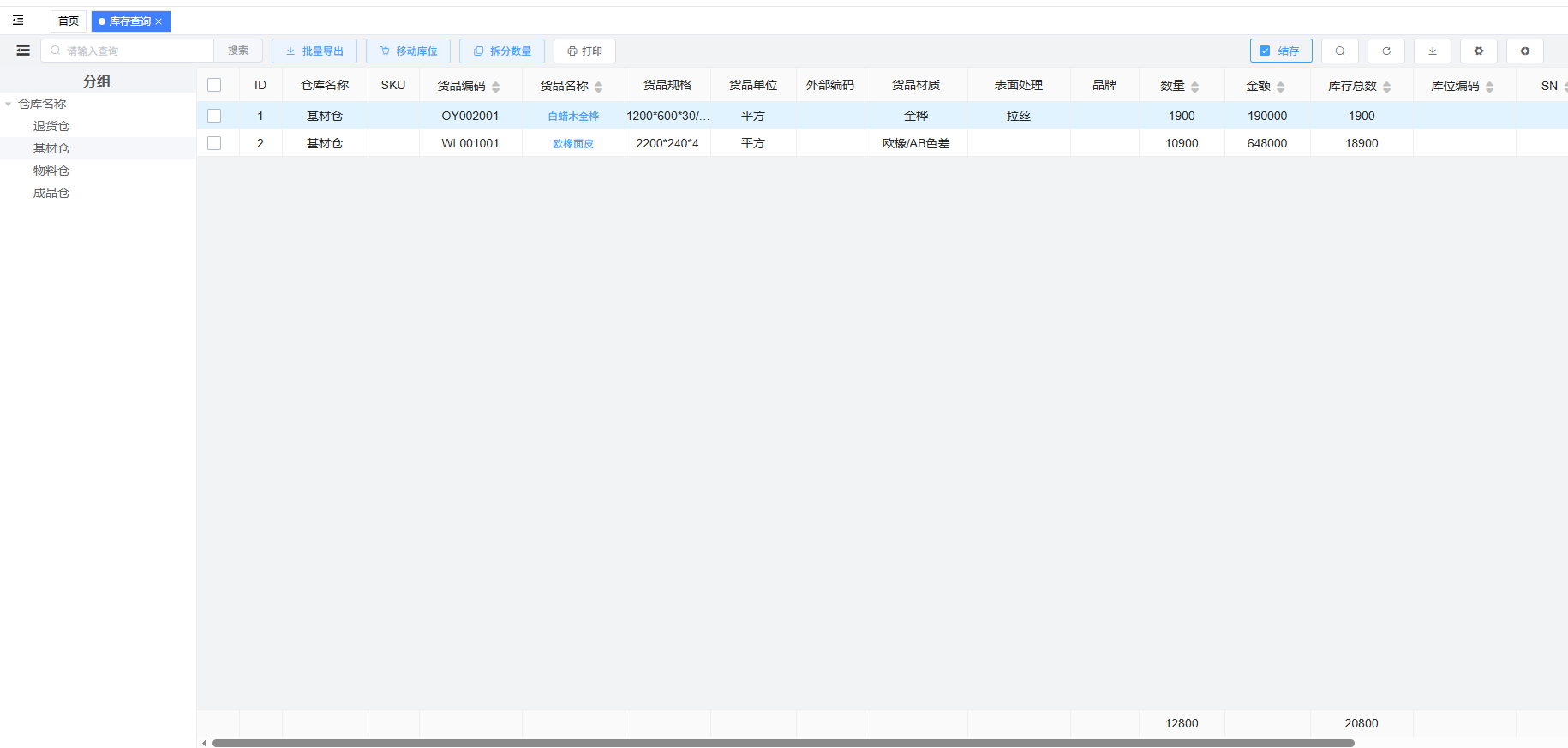
Task: Click the rightmost ring icon button
Action: pyautogui.click(x=1524, y=51)
